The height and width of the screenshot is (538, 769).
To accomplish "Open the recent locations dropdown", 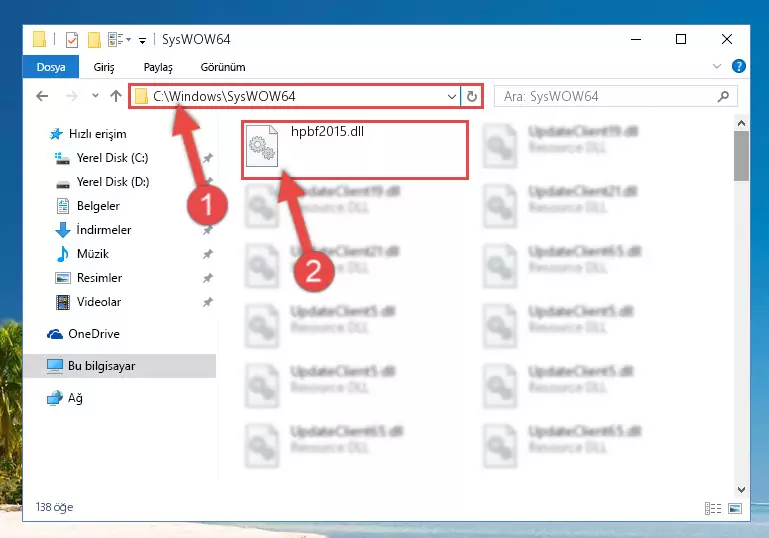I will 95,96.
